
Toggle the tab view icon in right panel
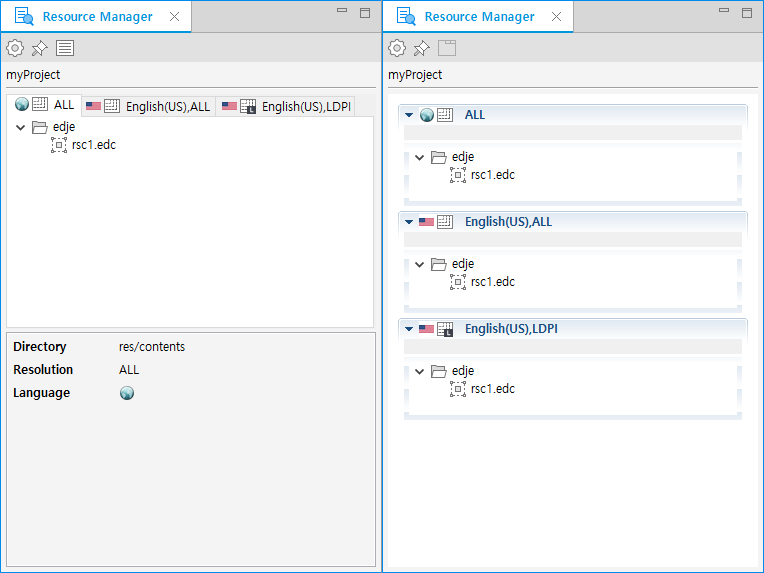tap(447, 48)
